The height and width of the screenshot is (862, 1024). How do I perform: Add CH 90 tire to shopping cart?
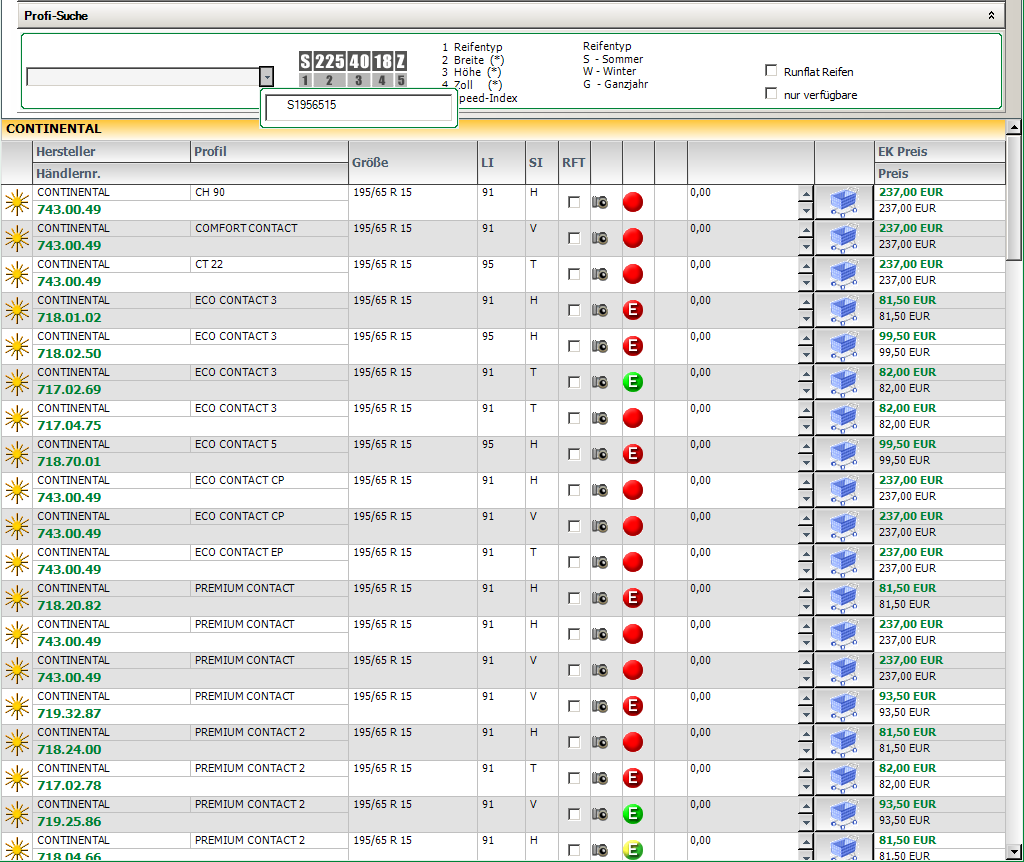(x=844, y=202)
